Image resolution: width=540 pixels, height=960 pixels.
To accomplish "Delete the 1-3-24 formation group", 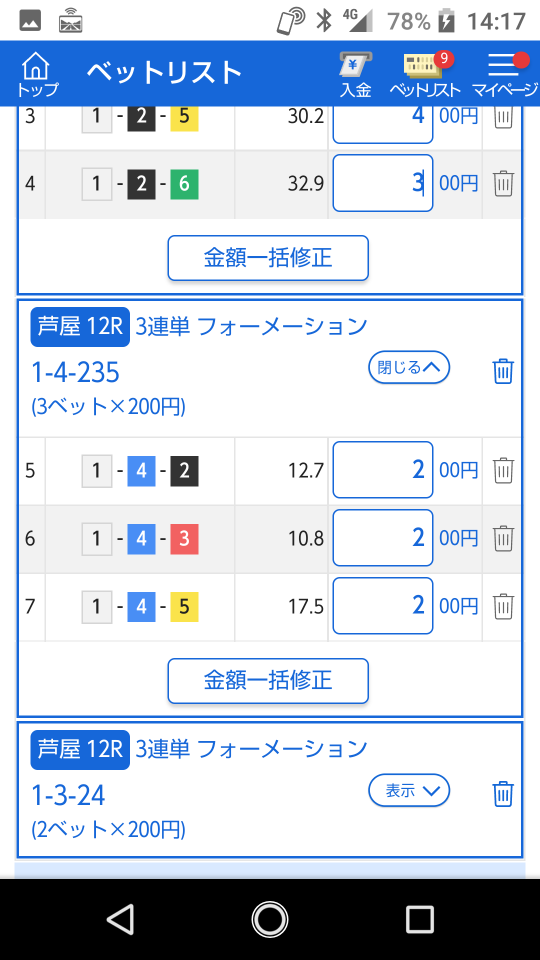I will point(503,794).
